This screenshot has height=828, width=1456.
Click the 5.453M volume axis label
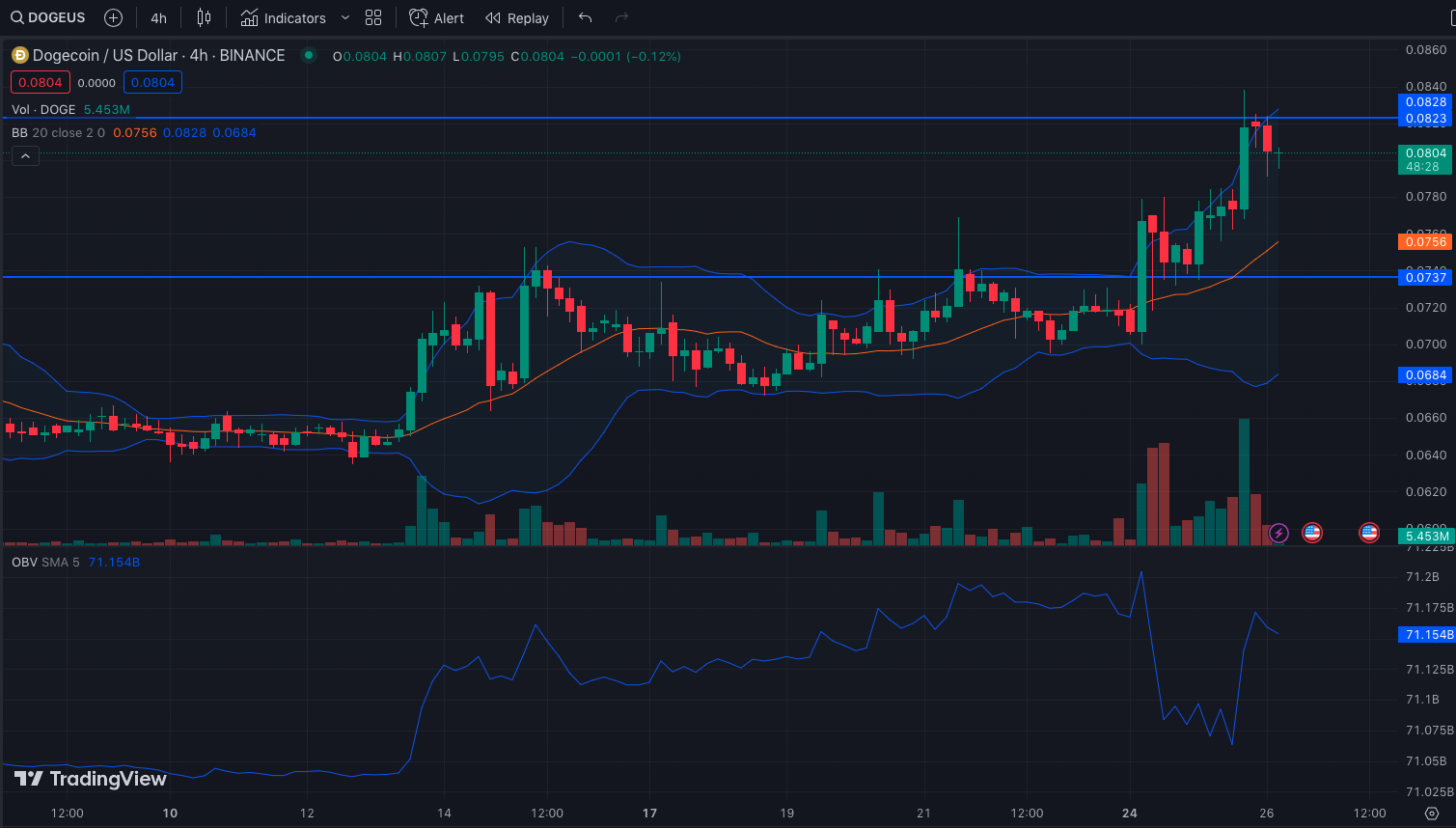point(1425,536)
